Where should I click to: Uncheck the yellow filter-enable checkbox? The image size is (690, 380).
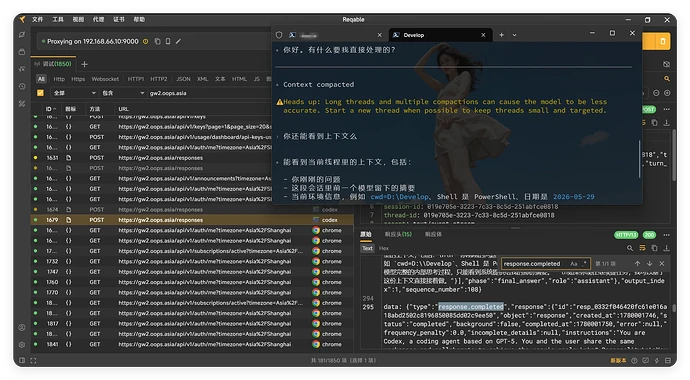[40, 93]
